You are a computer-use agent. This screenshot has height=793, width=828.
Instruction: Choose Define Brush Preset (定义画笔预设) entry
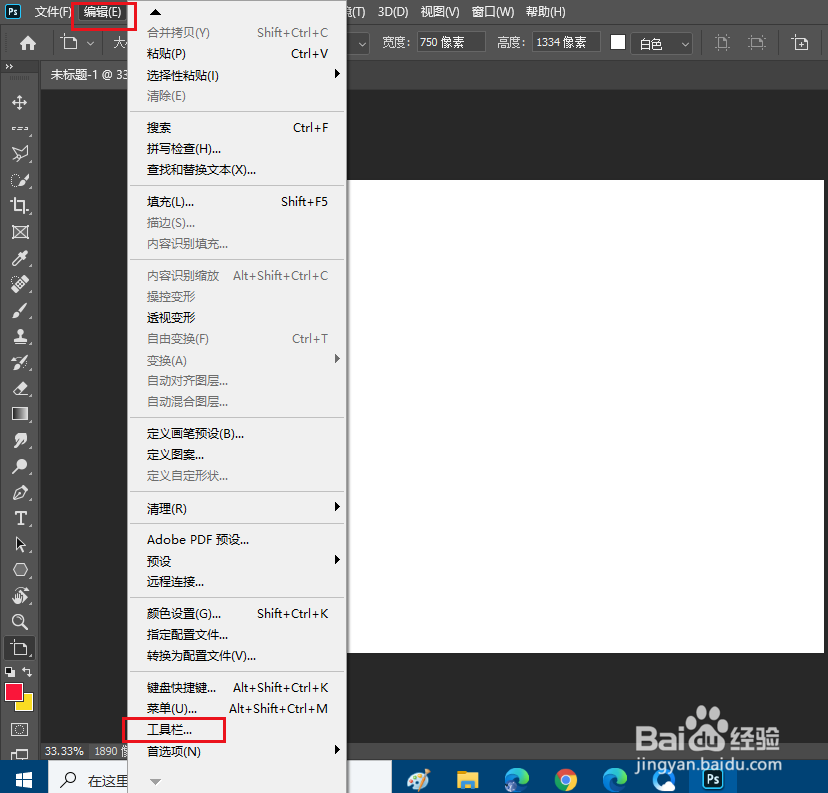238,434
